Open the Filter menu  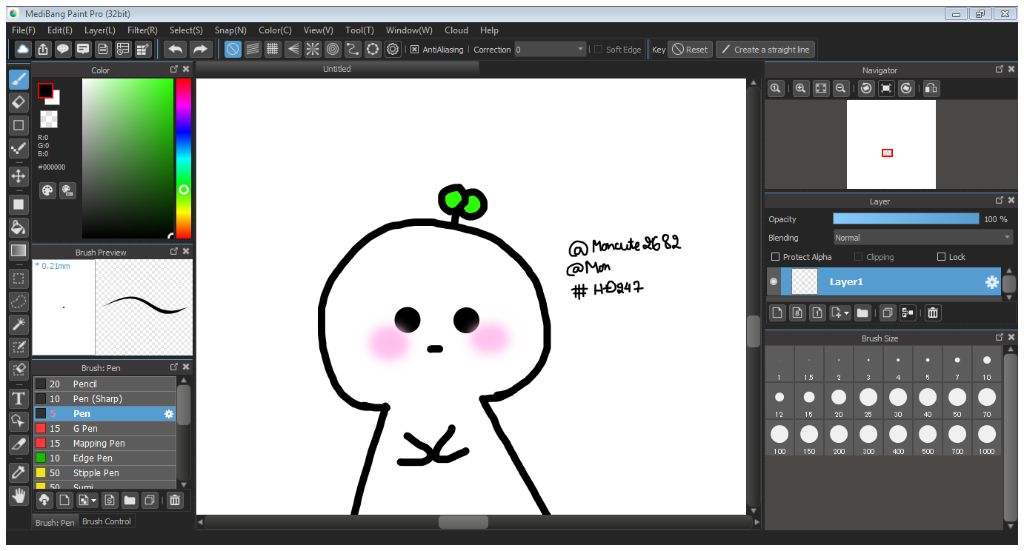[142, 30]
